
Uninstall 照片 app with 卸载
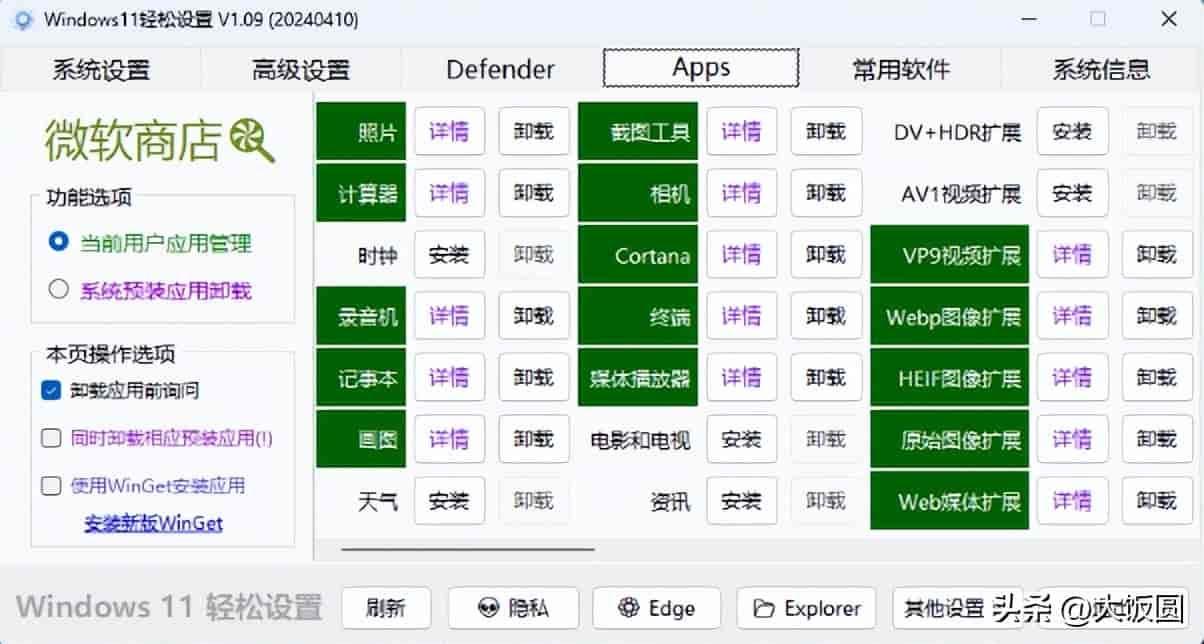(534, 131)
